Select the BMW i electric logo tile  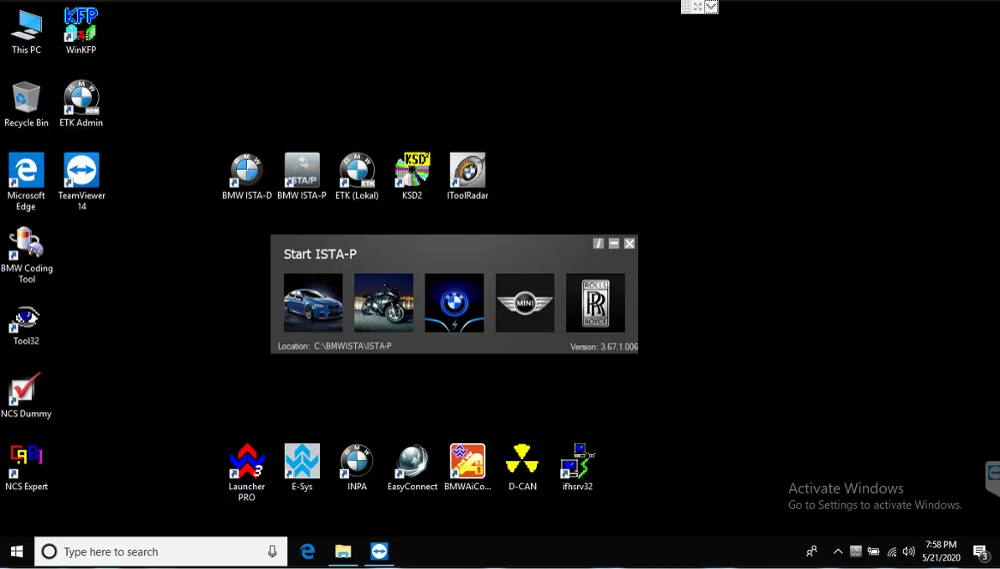(454, 303)
